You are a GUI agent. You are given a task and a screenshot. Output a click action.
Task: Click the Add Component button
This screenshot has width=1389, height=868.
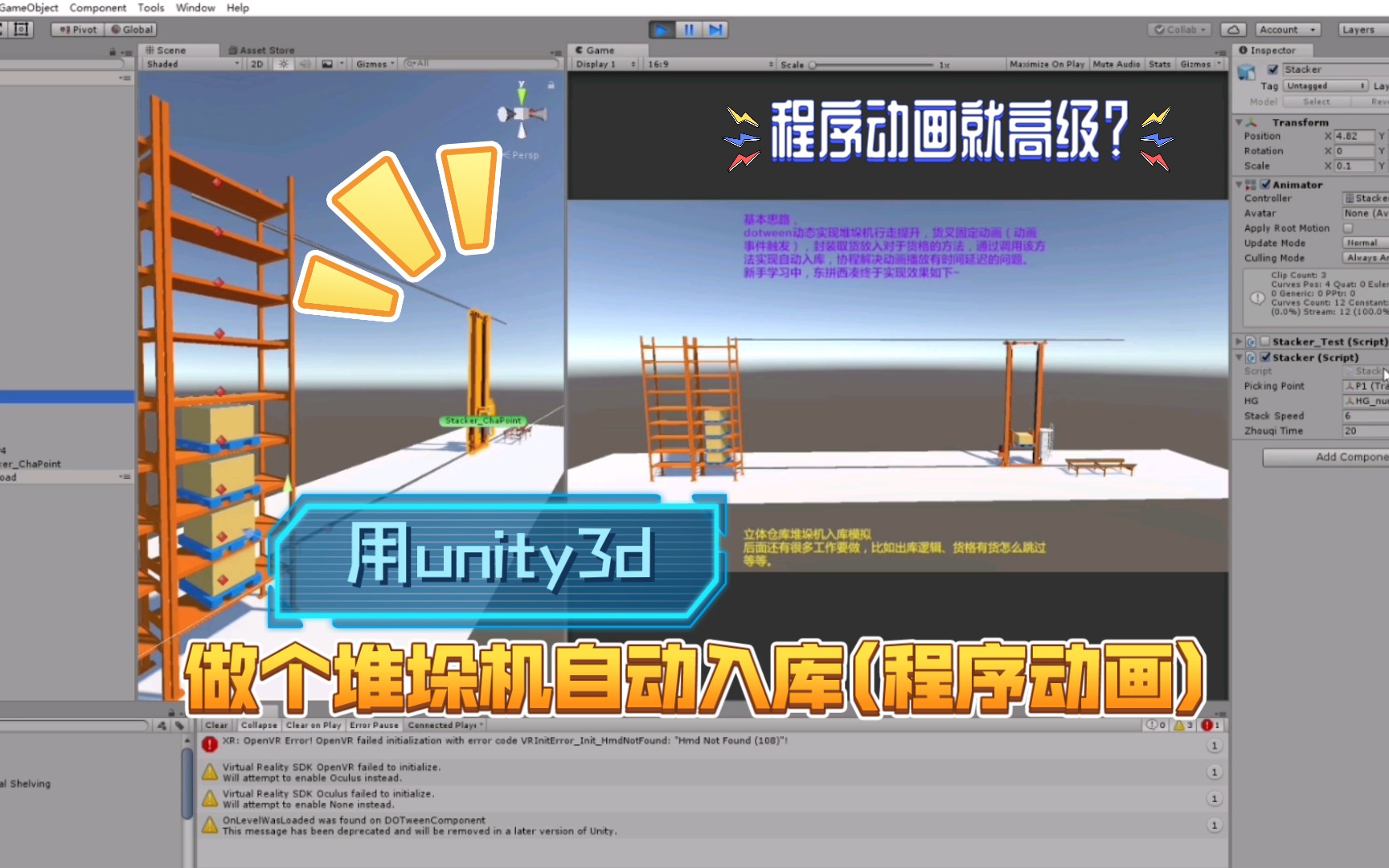(1326, 457)
